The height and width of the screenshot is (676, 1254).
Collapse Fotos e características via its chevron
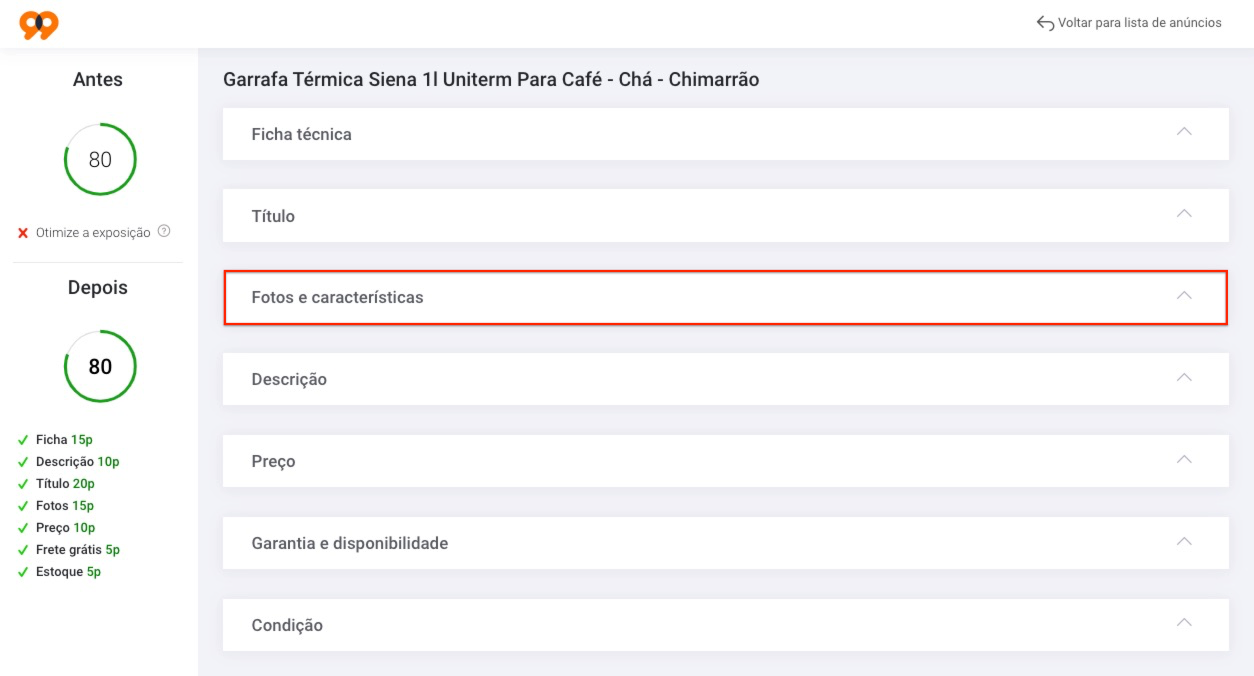coord(1184,296)
